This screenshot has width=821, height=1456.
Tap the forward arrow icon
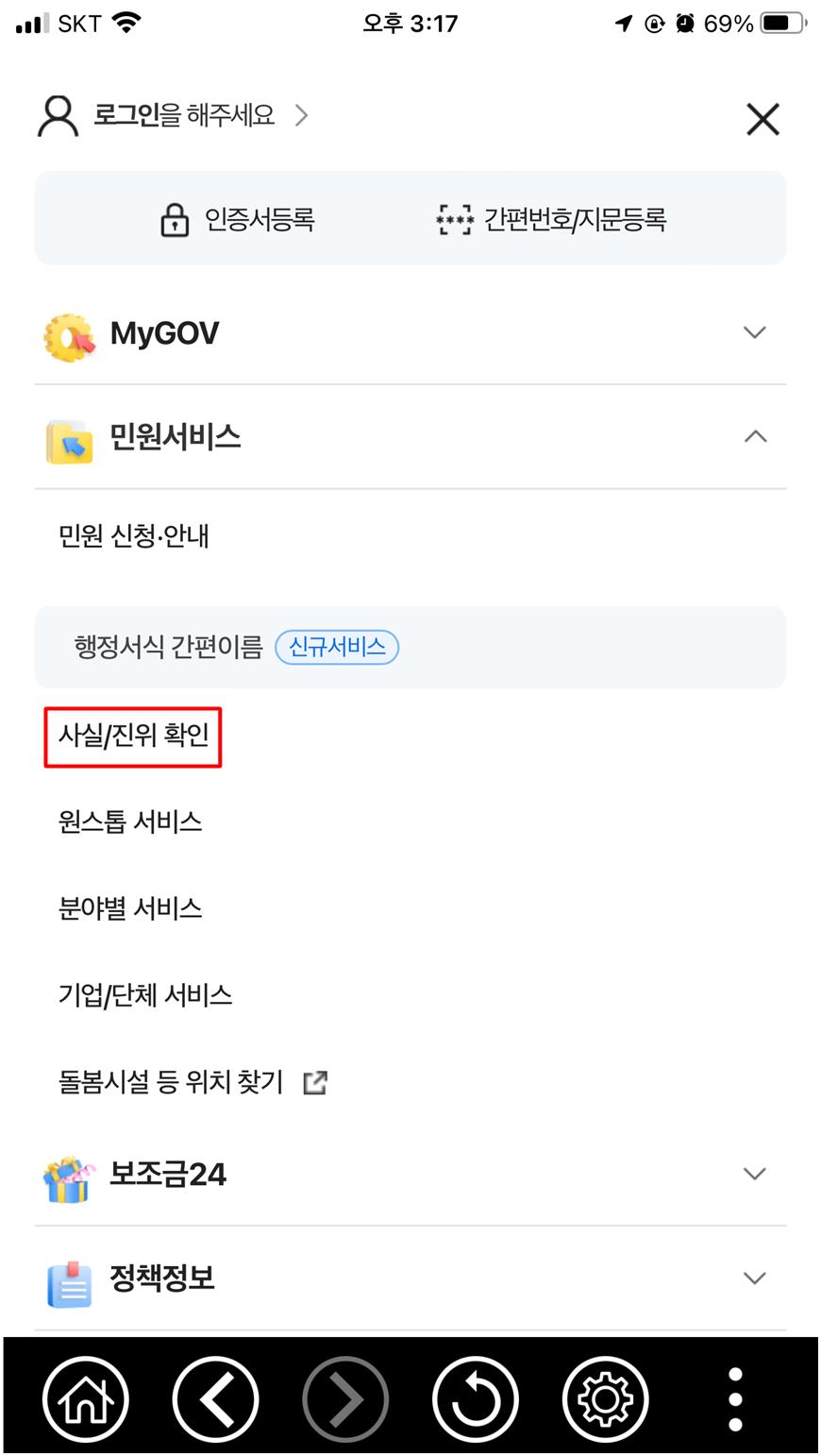point(345,1398)
